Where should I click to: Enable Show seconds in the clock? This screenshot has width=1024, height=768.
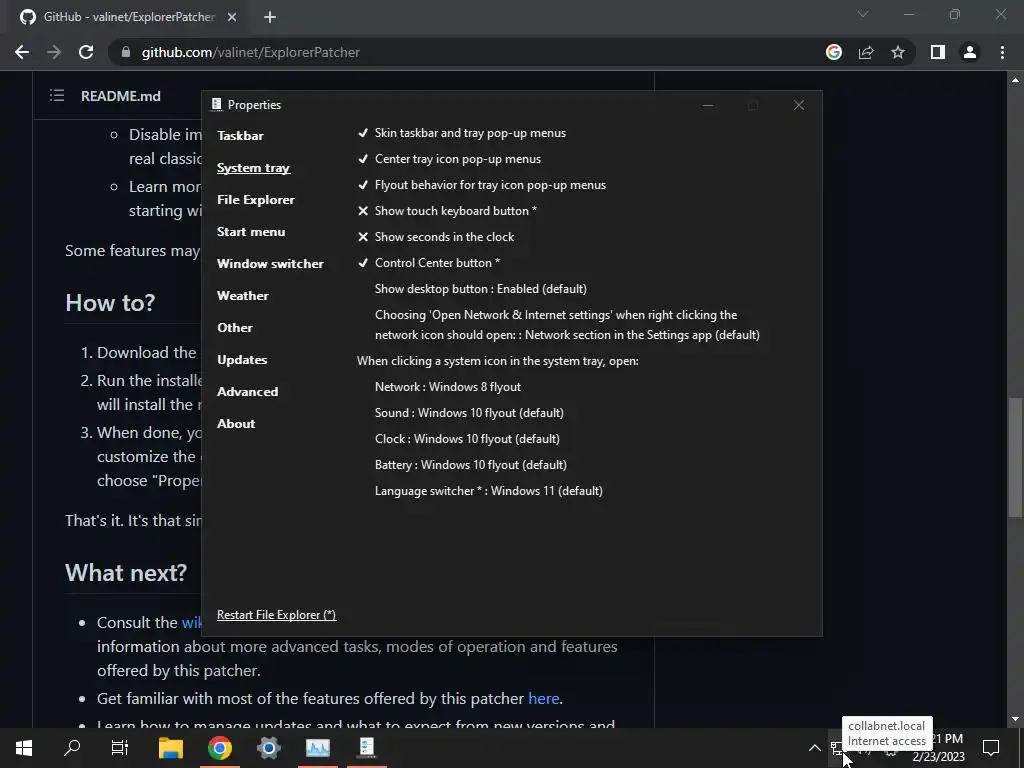(436, 237)
